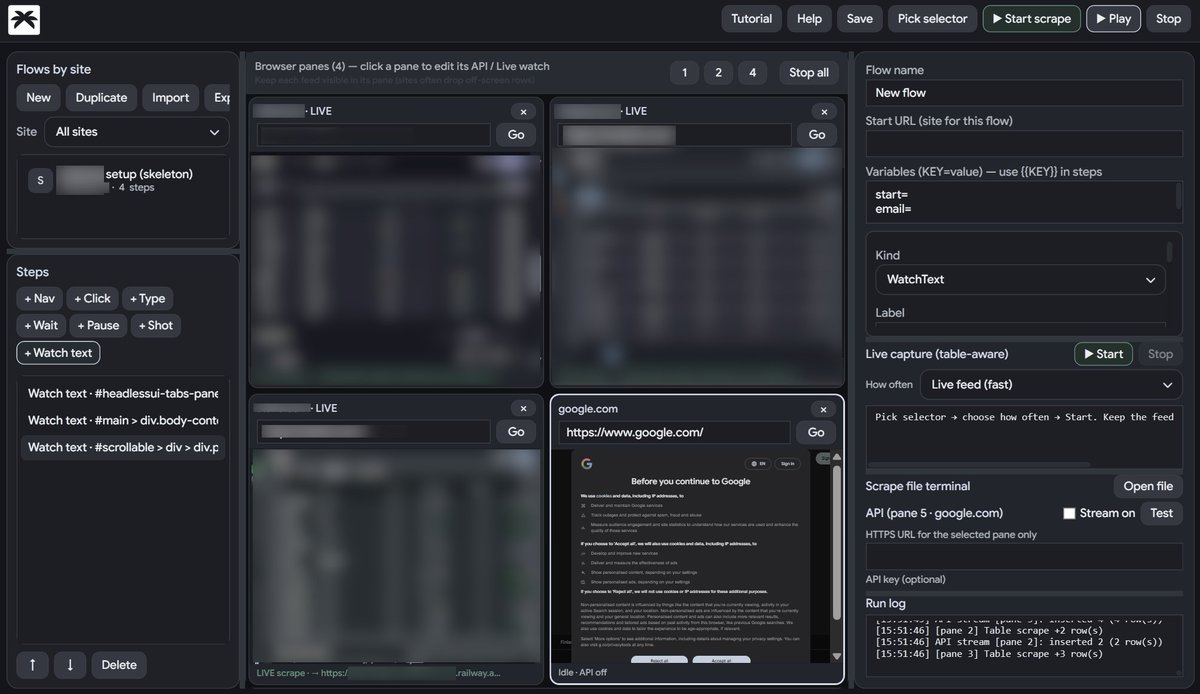Toggle the Stream on checkbox
Image resolution: width=1200 pixels, height=694 pixels.
pyautogui.click(x=1069, y=513)
